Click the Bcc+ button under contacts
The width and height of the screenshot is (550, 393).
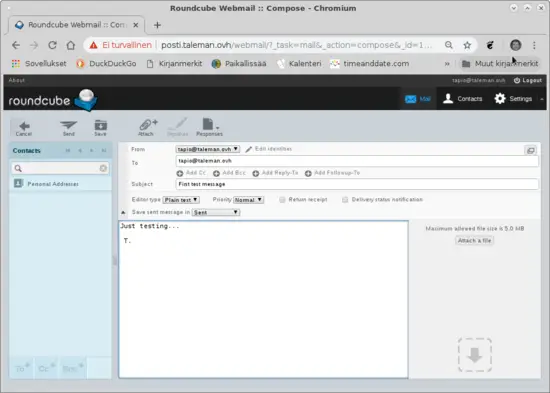pos(73,368)
